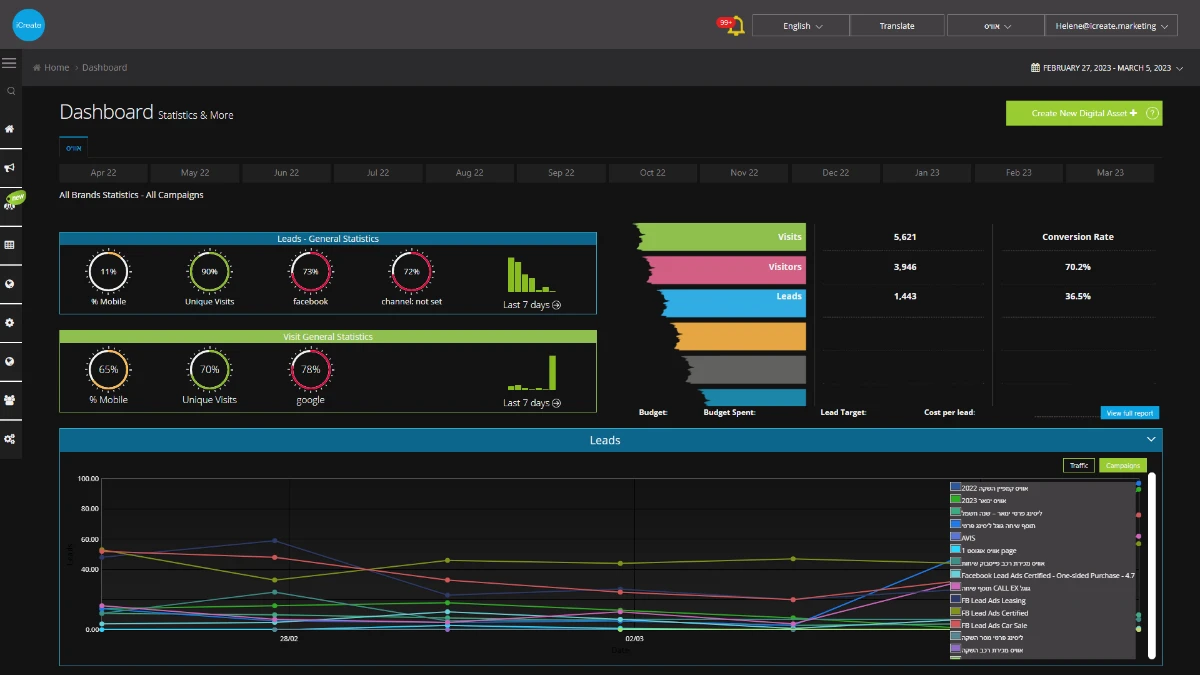Open the users group sidebar icon
This screenshot has width=1200, height=675.
pos(10,400)
